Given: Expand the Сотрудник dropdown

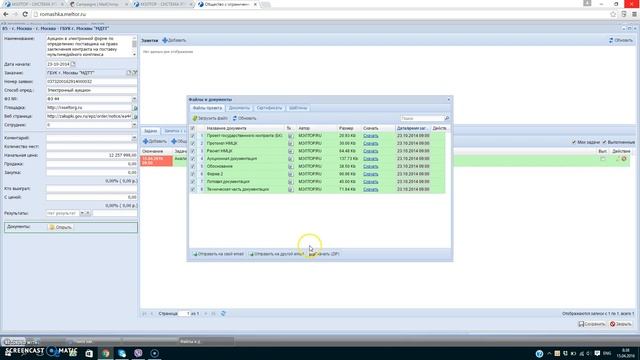Looking at the screenshot, I should (134, 125).
